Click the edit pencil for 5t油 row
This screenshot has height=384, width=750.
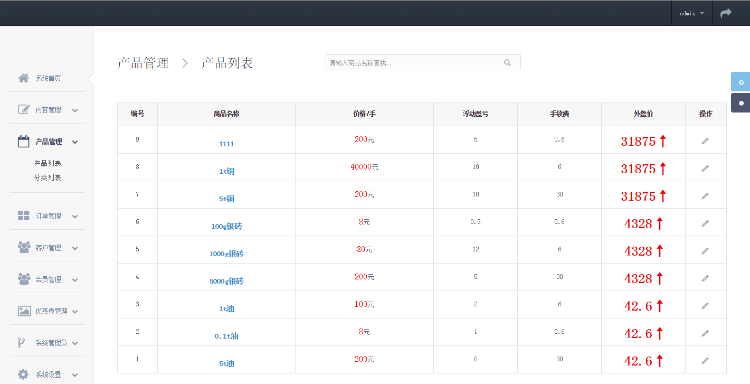(705, 361)
